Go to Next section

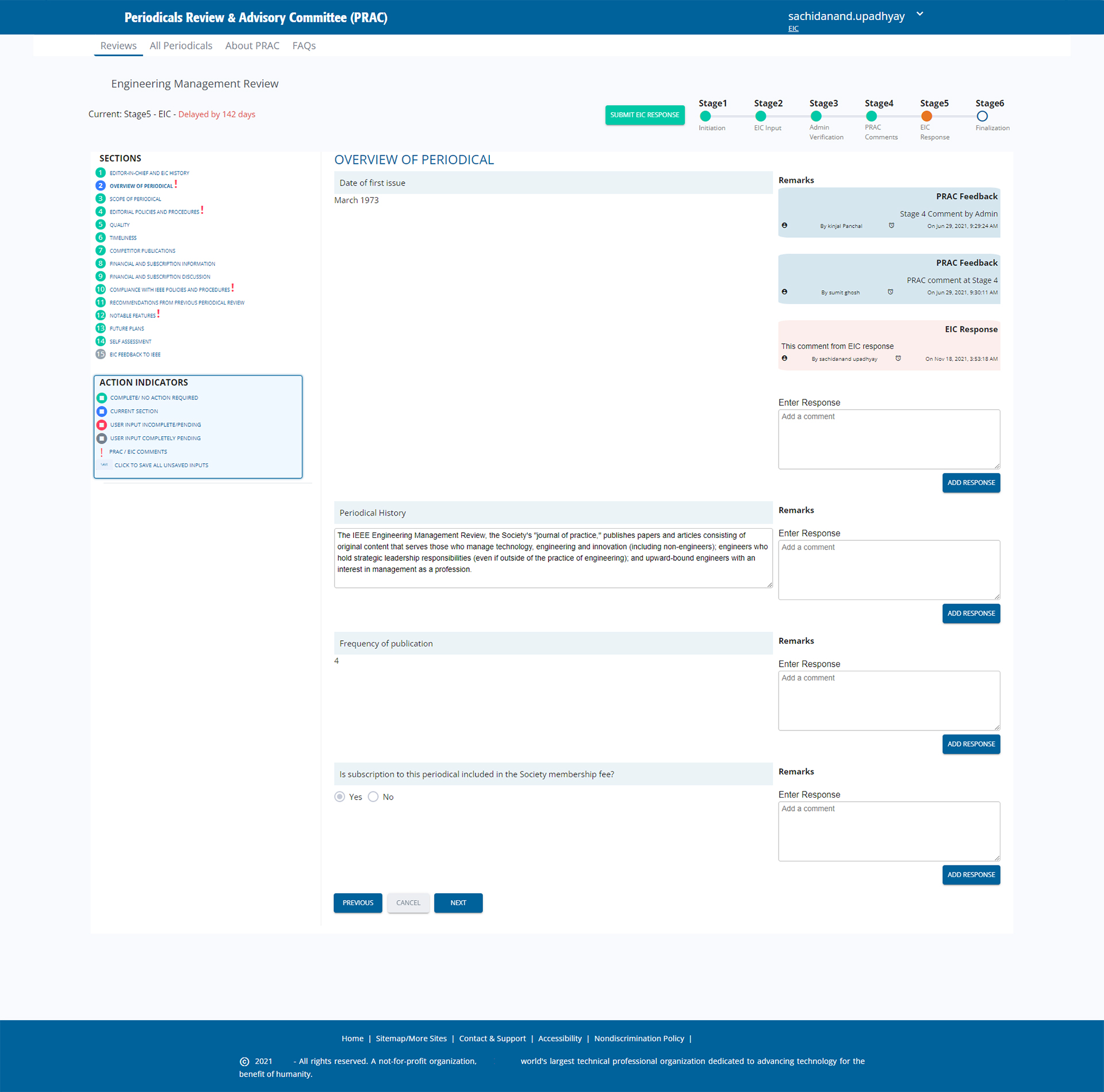pos(458,903)
